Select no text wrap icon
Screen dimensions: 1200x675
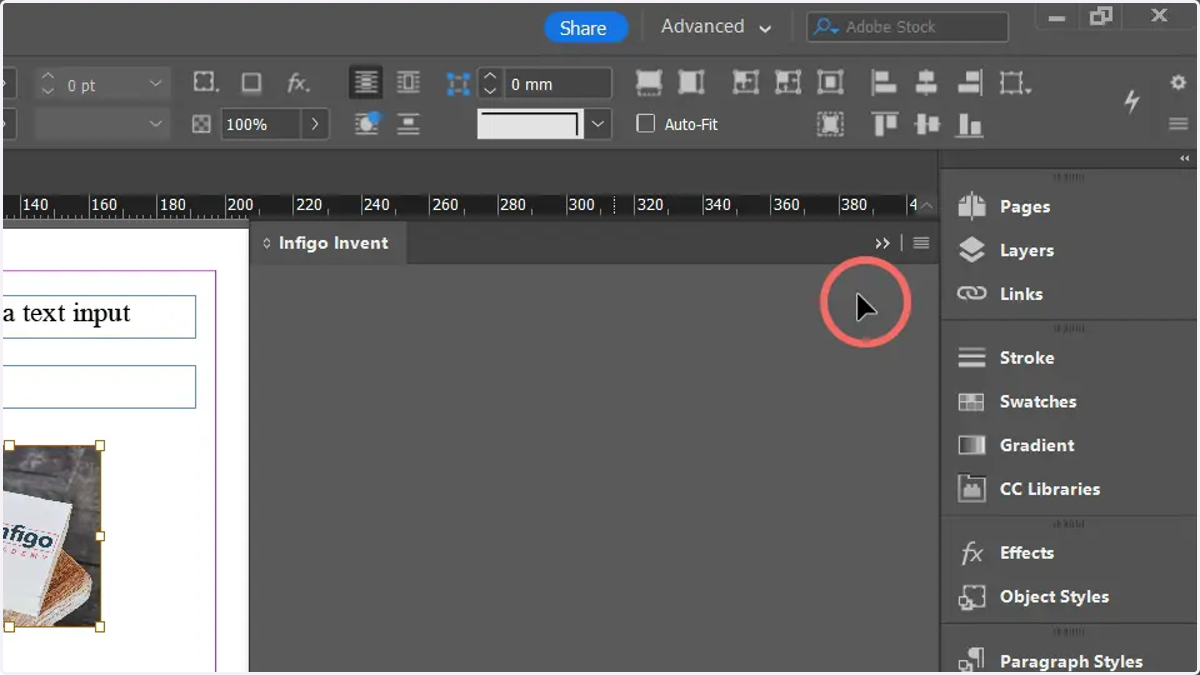tap(366, 83)
